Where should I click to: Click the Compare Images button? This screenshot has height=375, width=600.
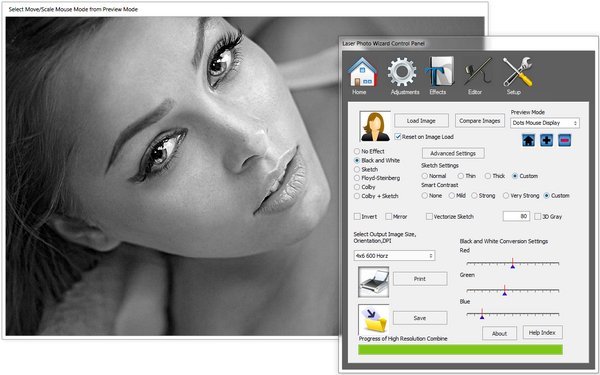tap(479, 121)
